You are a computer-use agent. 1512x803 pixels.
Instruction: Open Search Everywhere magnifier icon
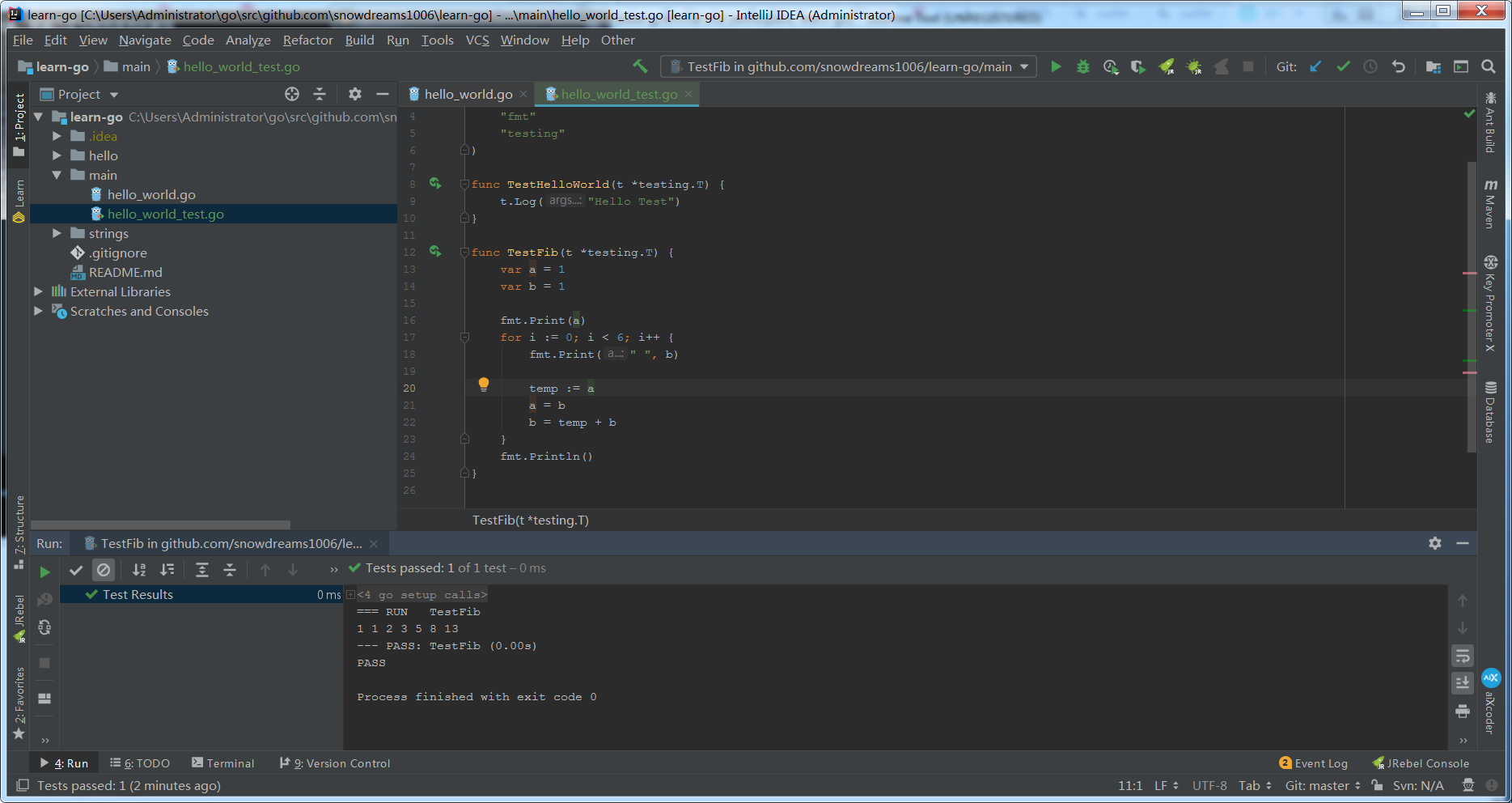(x=1488, y=67)
